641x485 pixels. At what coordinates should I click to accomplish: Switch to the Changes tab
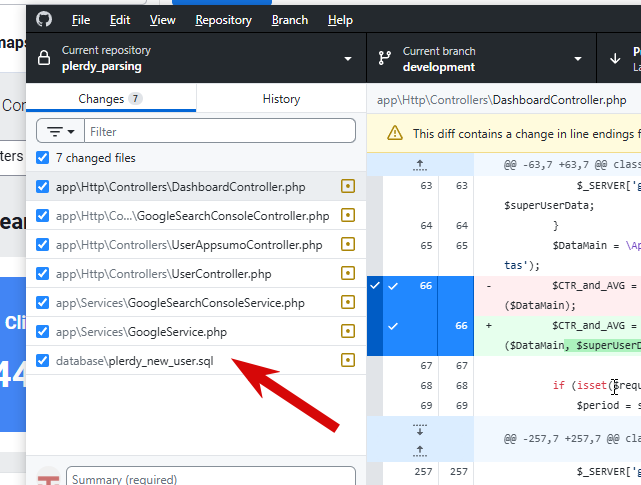pos(111,99)
